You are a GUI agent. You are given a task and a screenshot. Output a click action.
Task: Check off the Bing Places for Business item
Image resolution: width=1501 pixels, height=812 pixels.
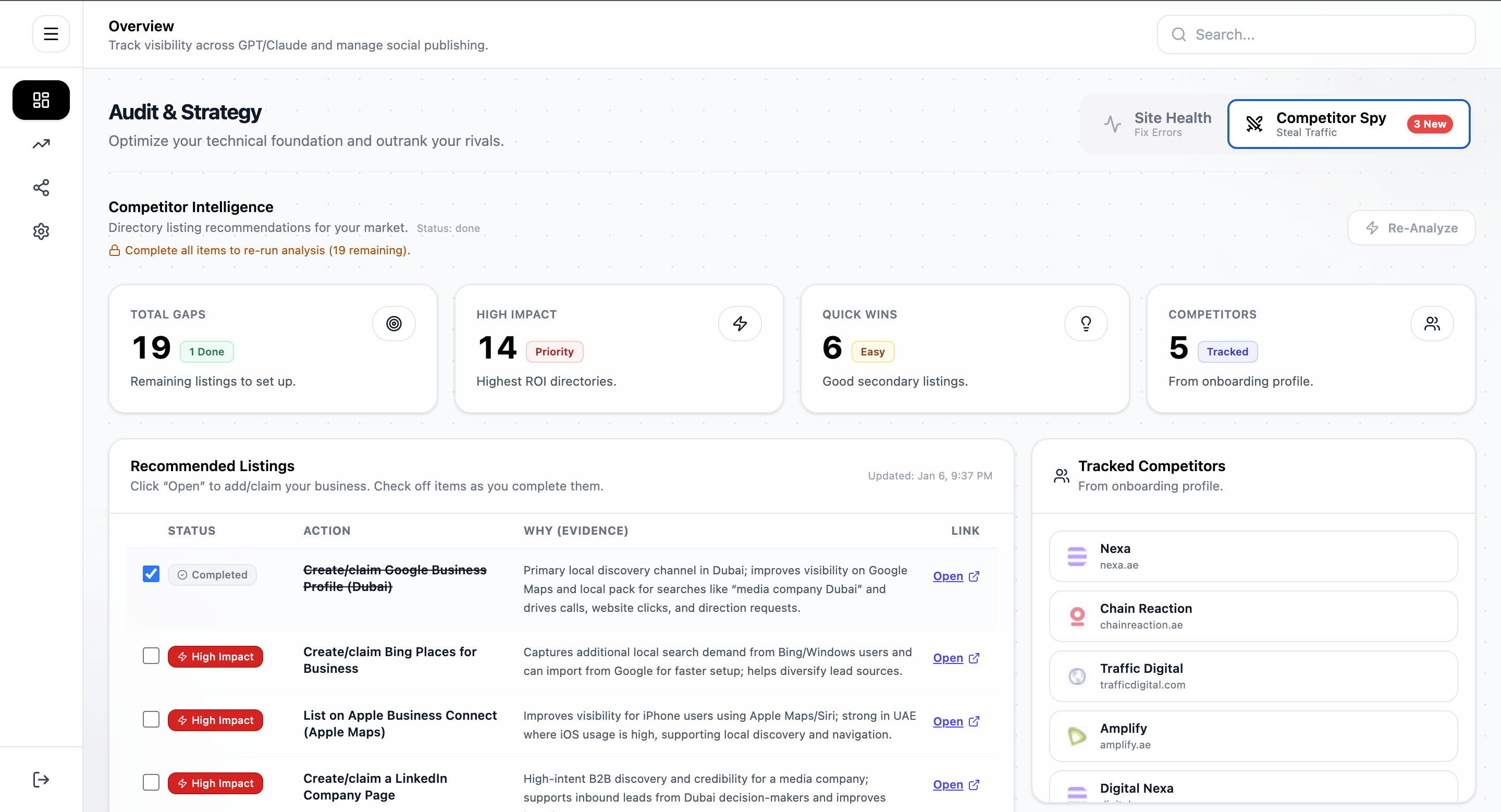coord(151,655)
